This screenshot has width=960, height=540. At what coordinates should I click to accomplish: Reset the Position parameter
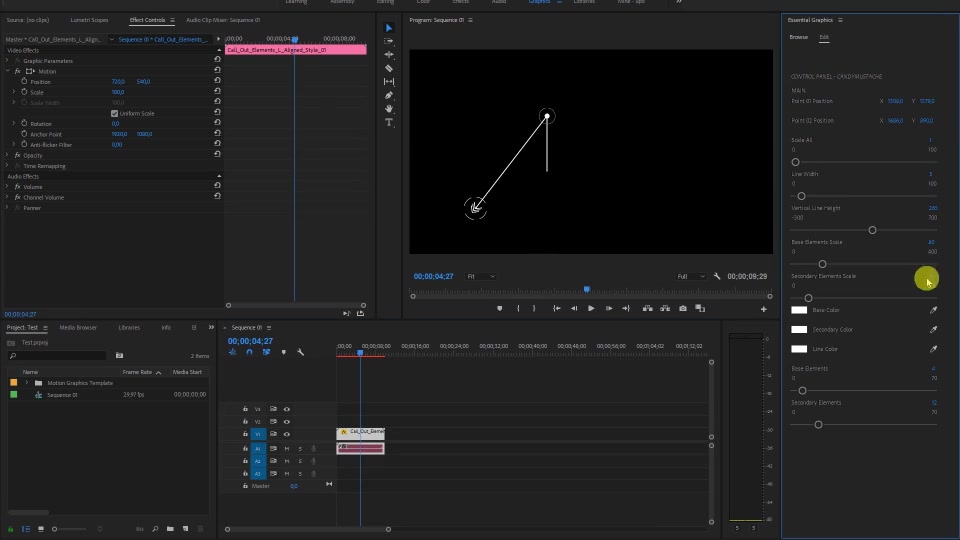217,81
